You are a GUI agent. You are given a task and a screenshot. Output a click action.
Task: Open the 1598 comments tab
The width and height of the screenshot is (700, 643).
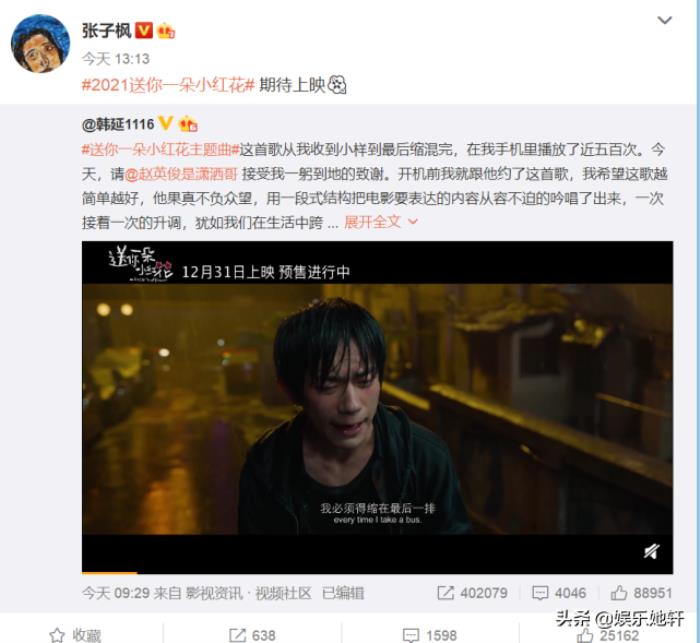tap(429, 635)
